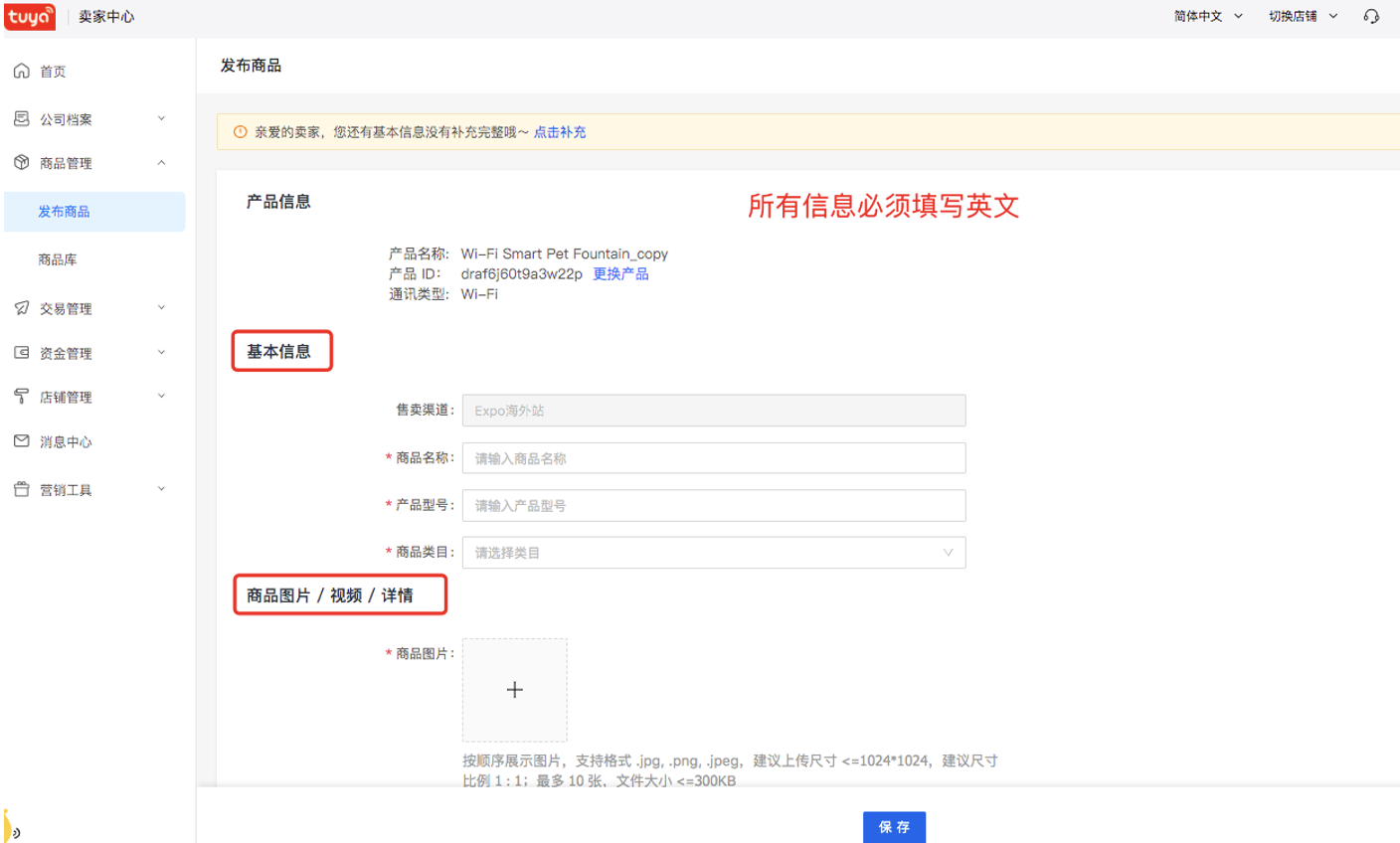The width and height of the screenshot is (1400, 843).
Task: Click product ID draf6j60t9a3w22p text
Action: pyautogui.click(x=521, y=273)
